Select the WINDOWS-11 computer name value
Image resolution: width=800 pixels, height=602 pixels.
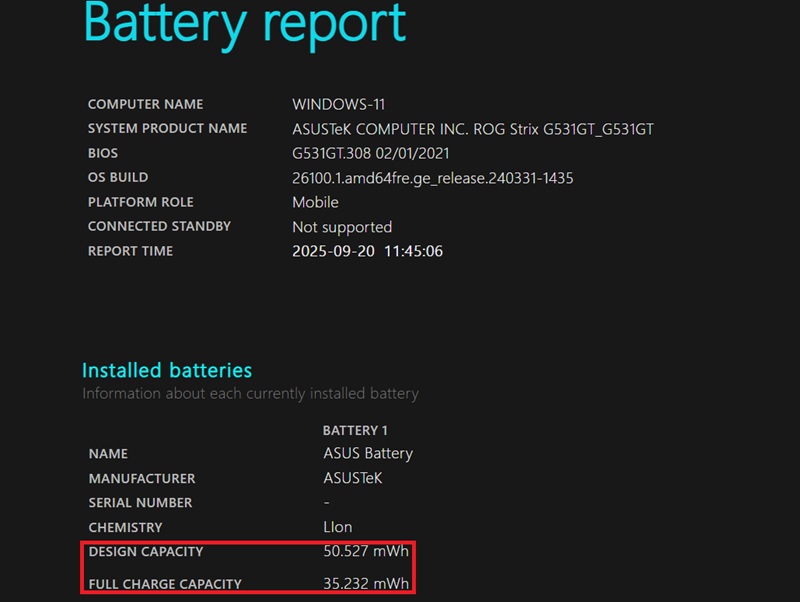tap(338, 104)
